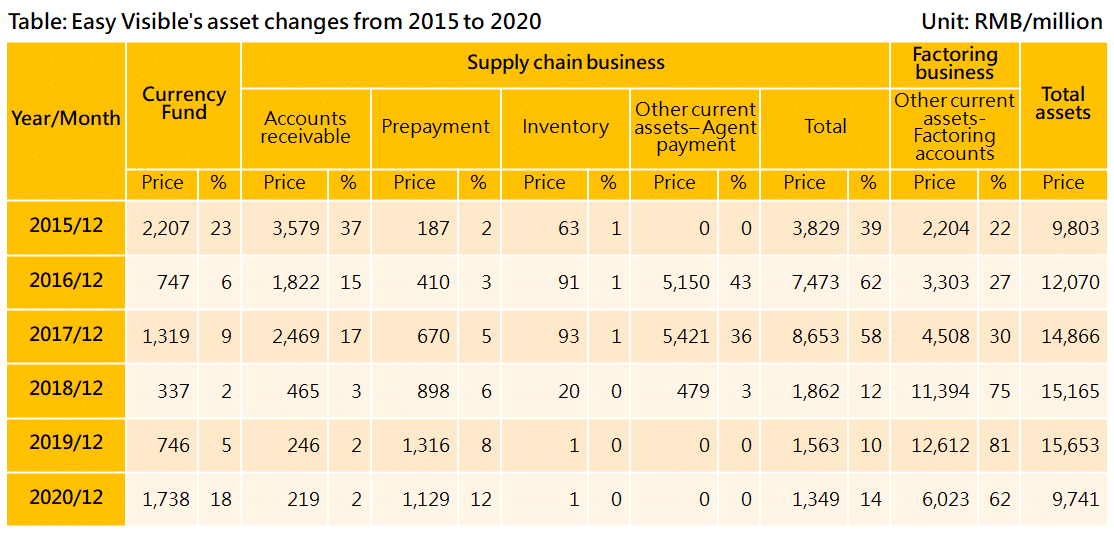Image resolution: width=1114 pixels, height=533 pixels.
Task: Select factoring accounts value 4,508
Action: tap(946, 338)
